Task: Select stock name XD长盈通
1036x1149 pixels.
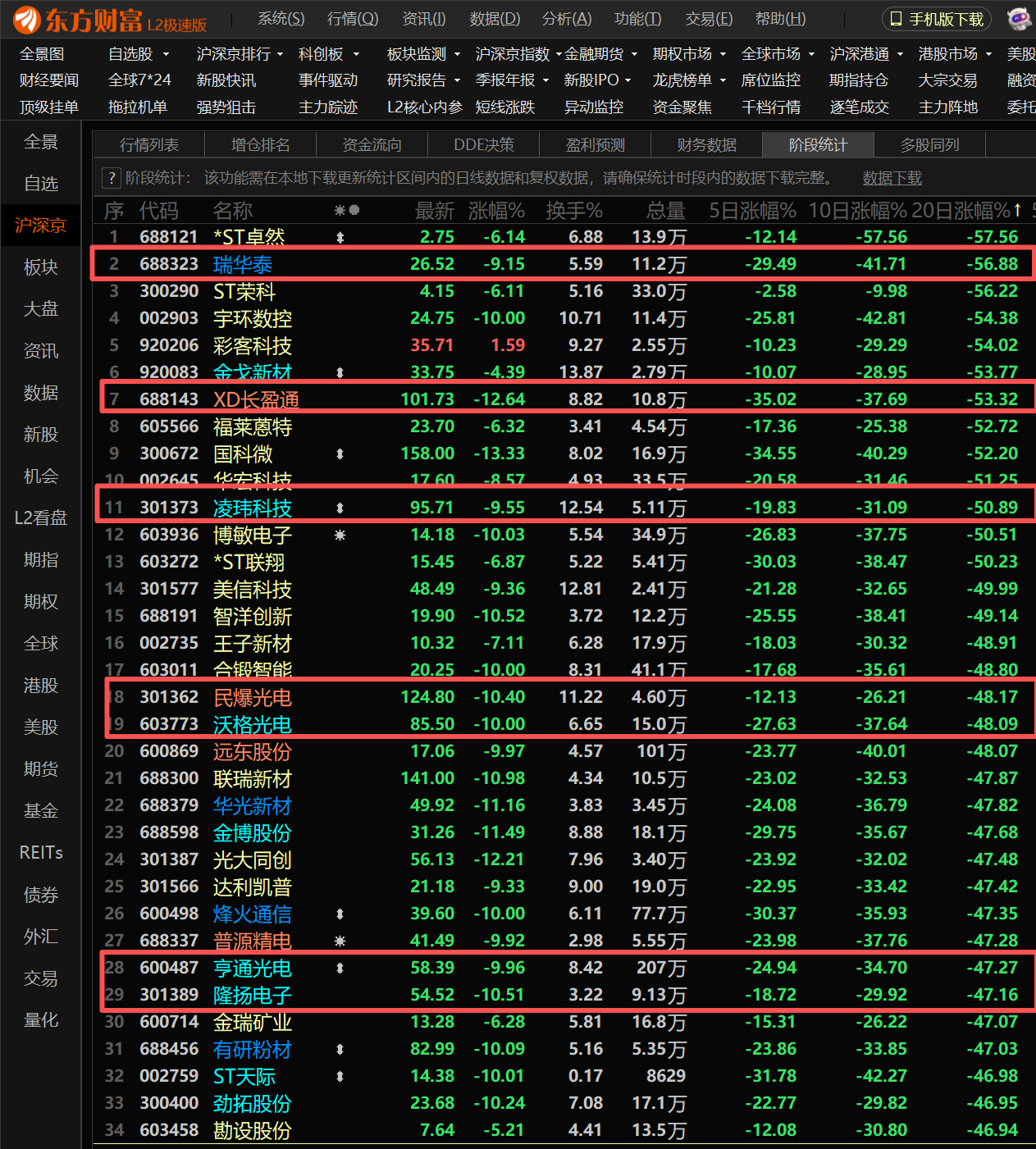Action: (x=256, y=400)
